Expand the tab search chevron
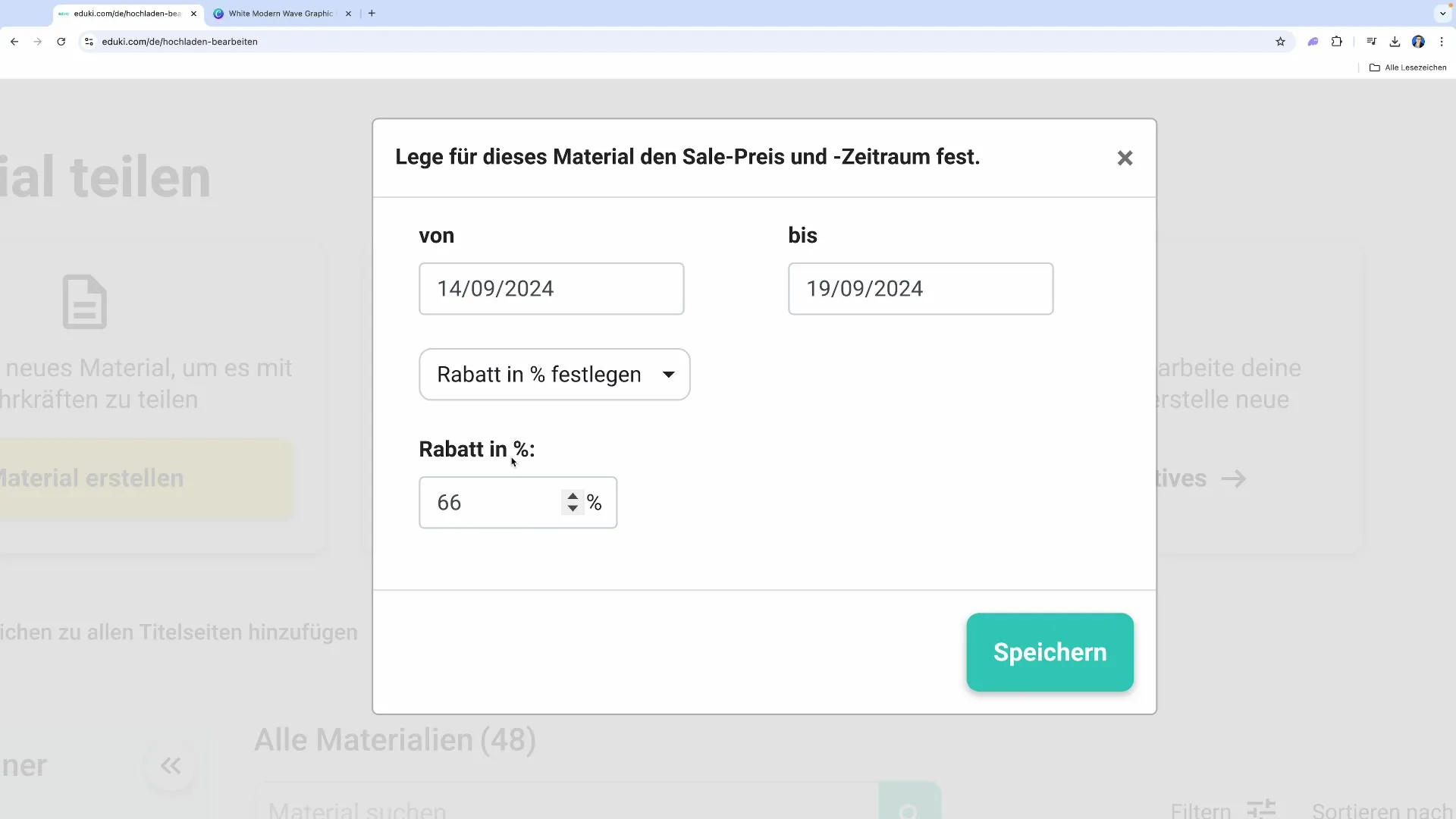Screen dimensions: 1456x819 pyautogui.click(x=1442, y=14)
